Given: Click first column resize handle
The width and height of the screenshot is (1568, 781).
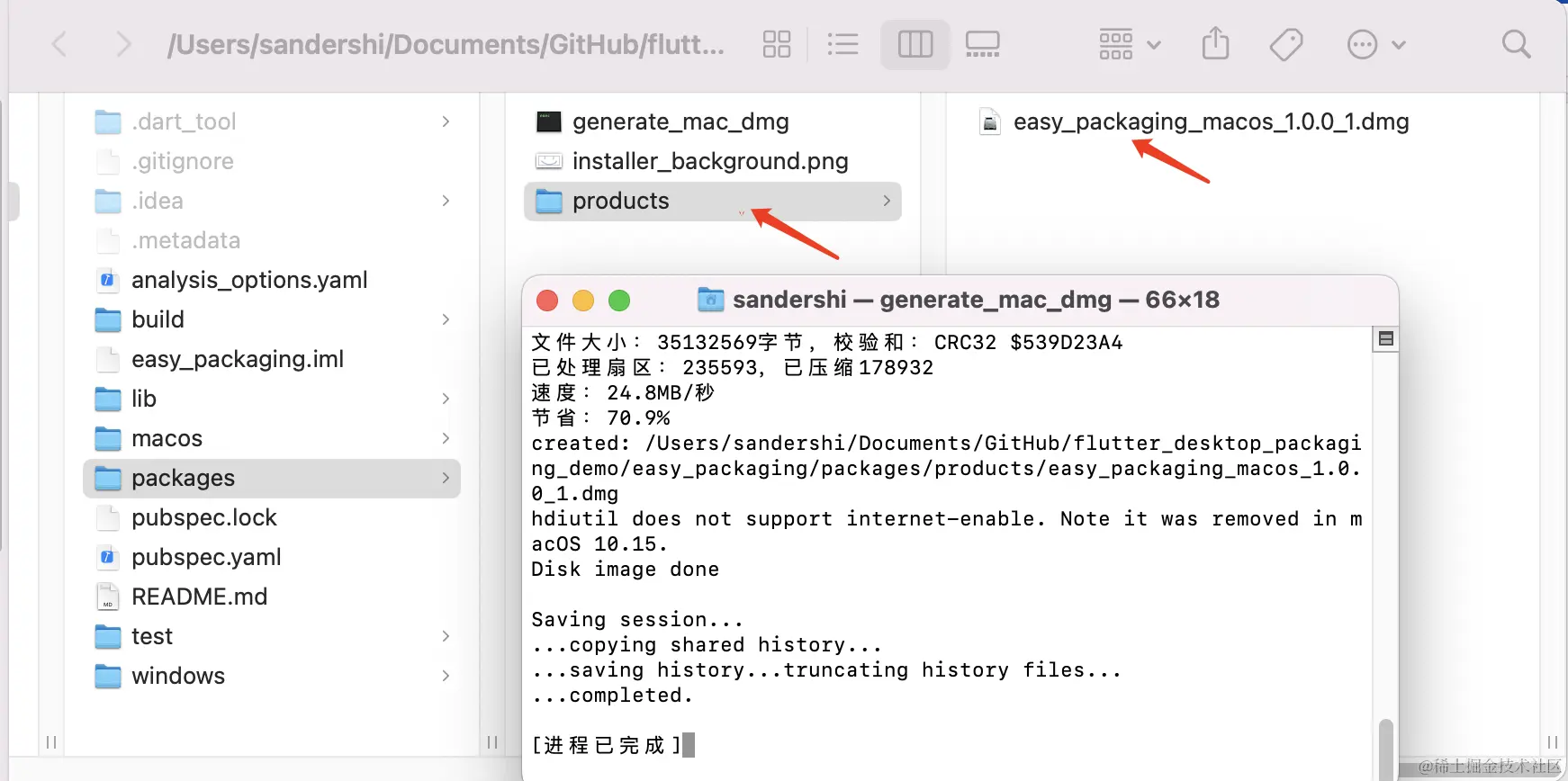Looking at the screenshot, I should (51, 742).
